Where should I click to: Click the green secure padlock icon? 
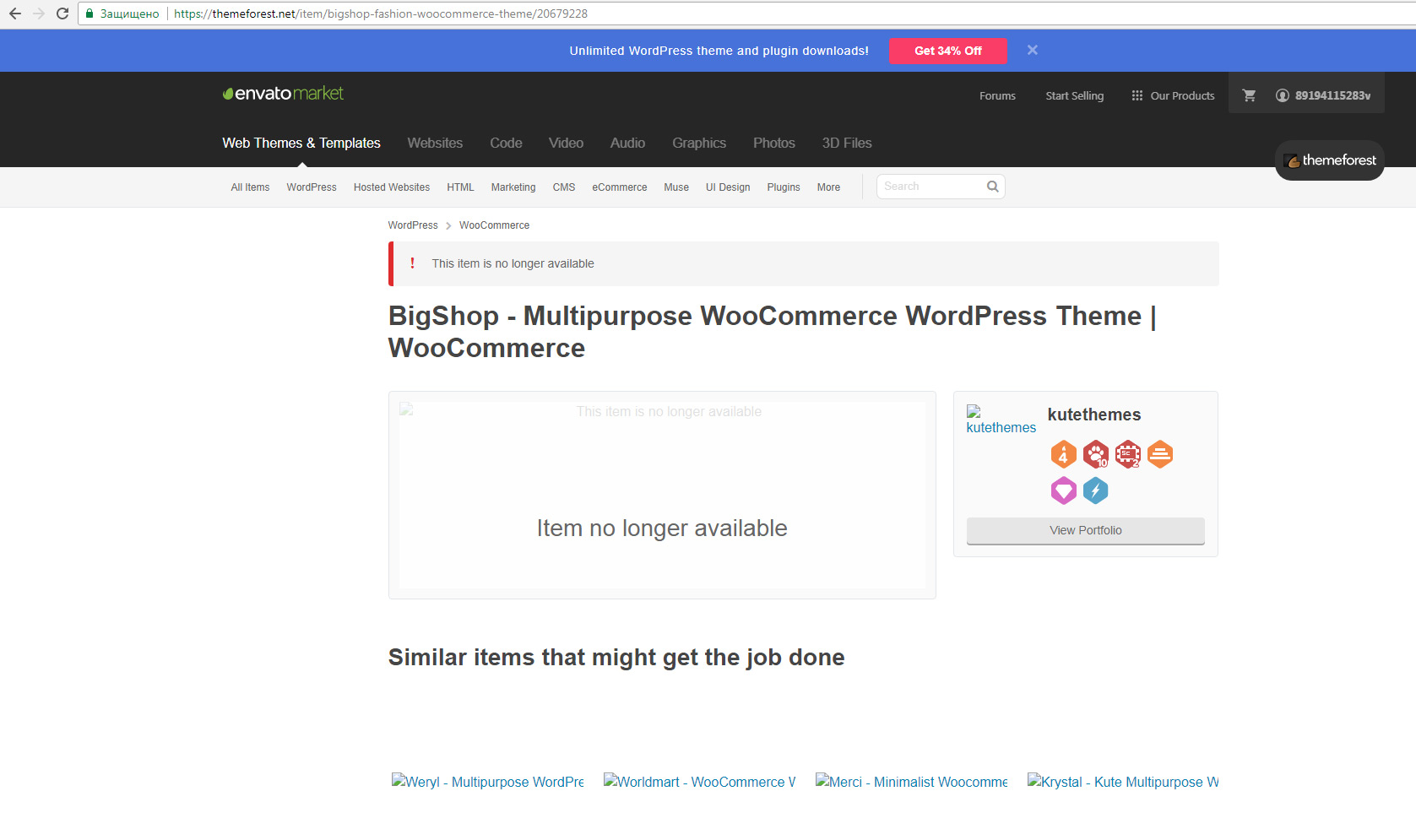coord(90,14)
